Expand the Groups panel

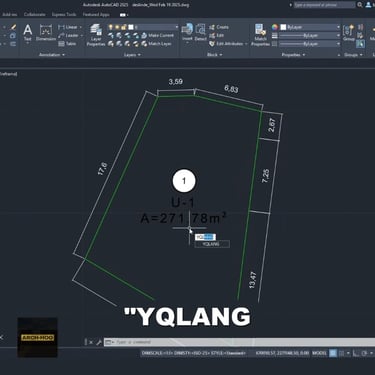point(353,55)
